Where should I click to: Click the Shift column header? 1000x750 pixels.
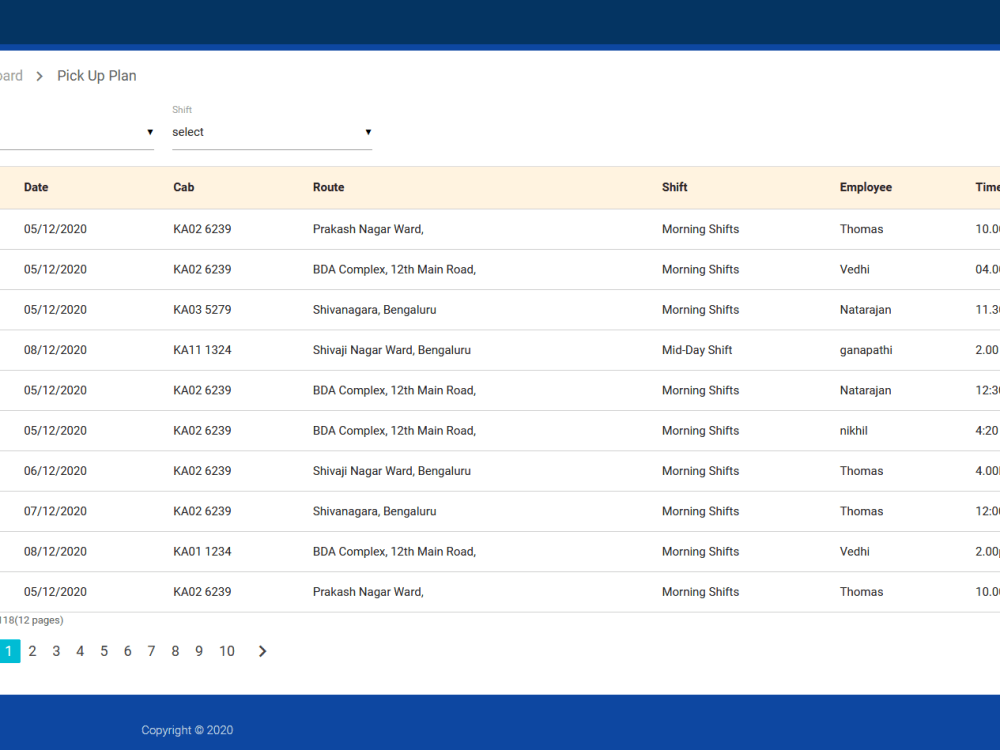[x=675, y=188]
